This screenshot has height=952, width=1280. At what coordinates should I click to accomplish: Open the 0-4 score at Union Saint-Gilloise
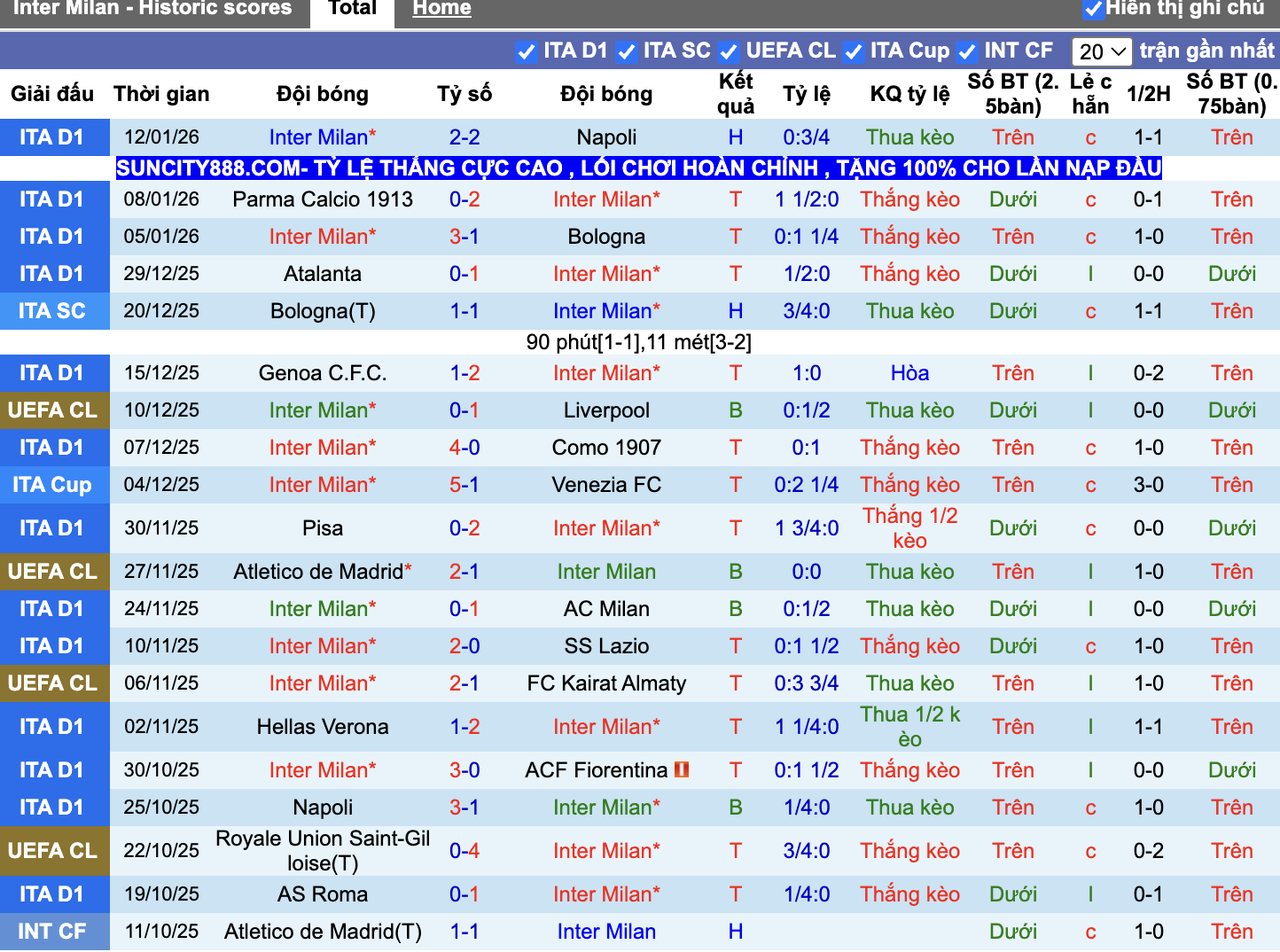point(465,851)
